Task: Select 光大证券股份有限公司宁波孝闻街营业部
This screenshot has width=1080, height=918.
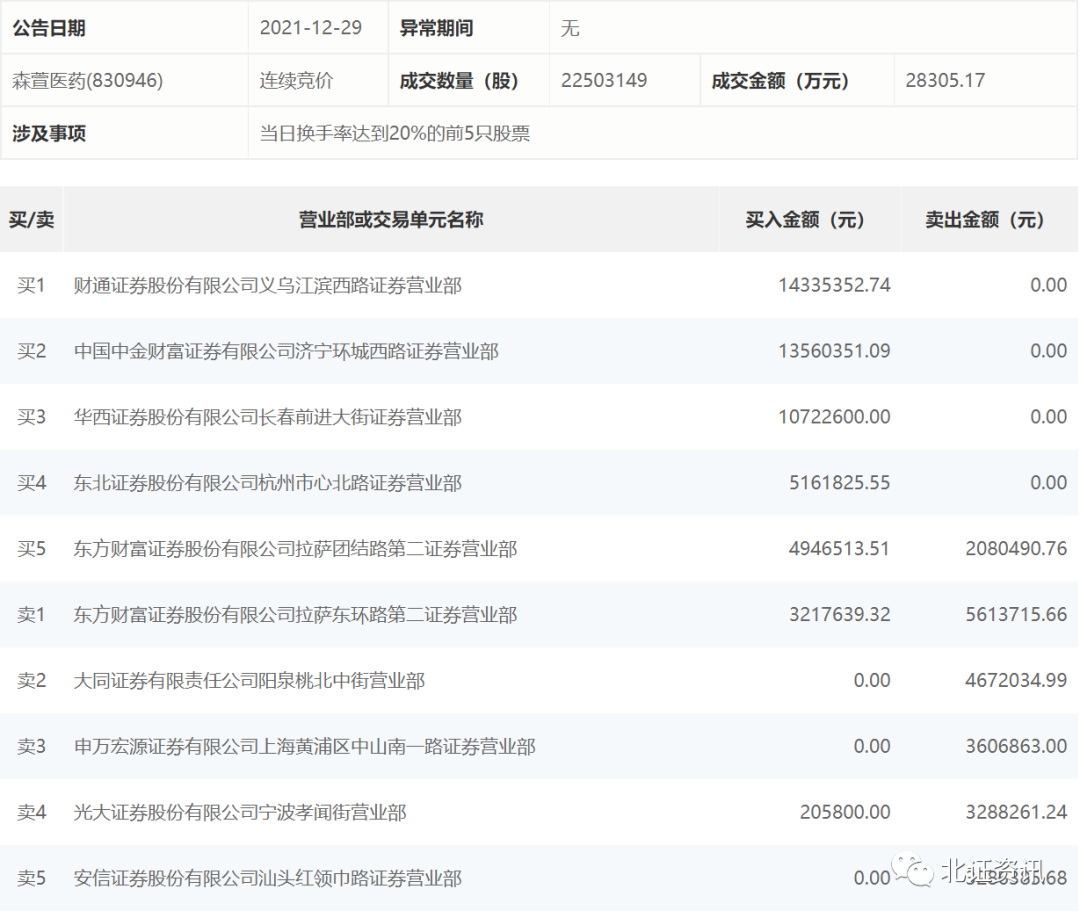Action: pyautogui.click(x=240, y=813)
